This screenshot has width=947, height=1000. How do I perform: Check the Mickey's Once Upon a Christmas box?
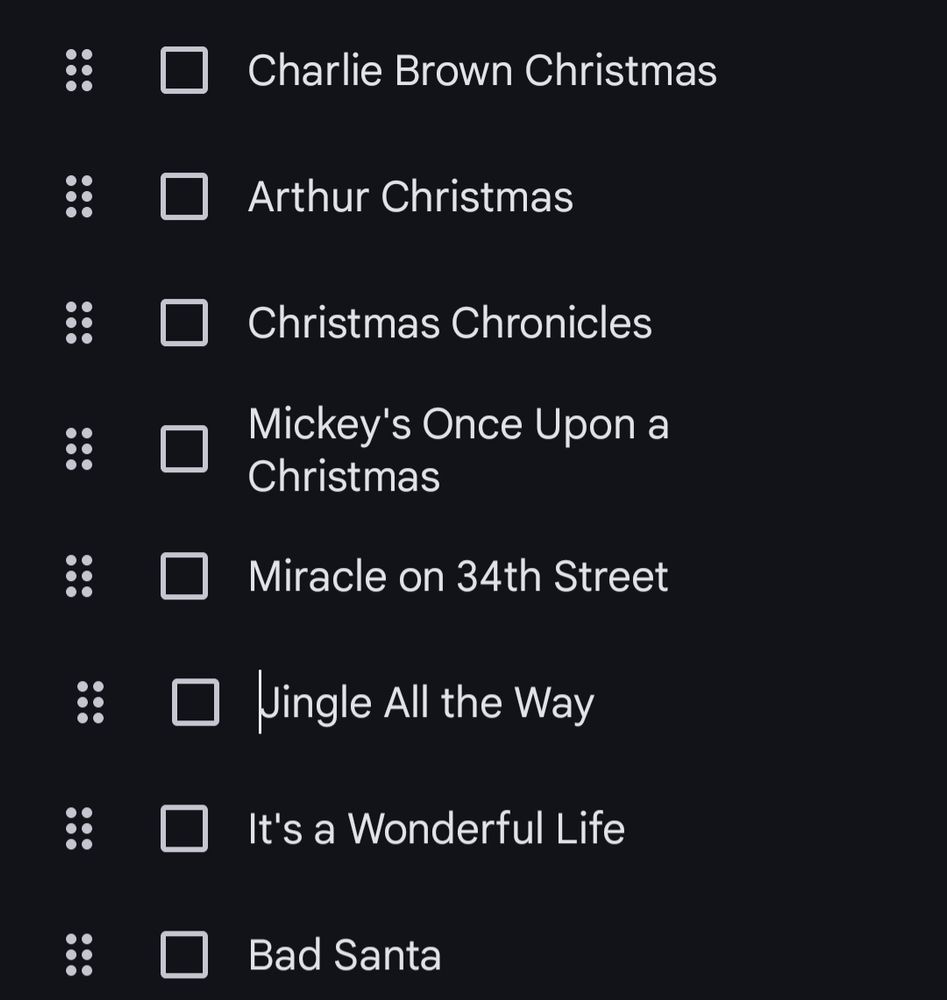[184, 449]
